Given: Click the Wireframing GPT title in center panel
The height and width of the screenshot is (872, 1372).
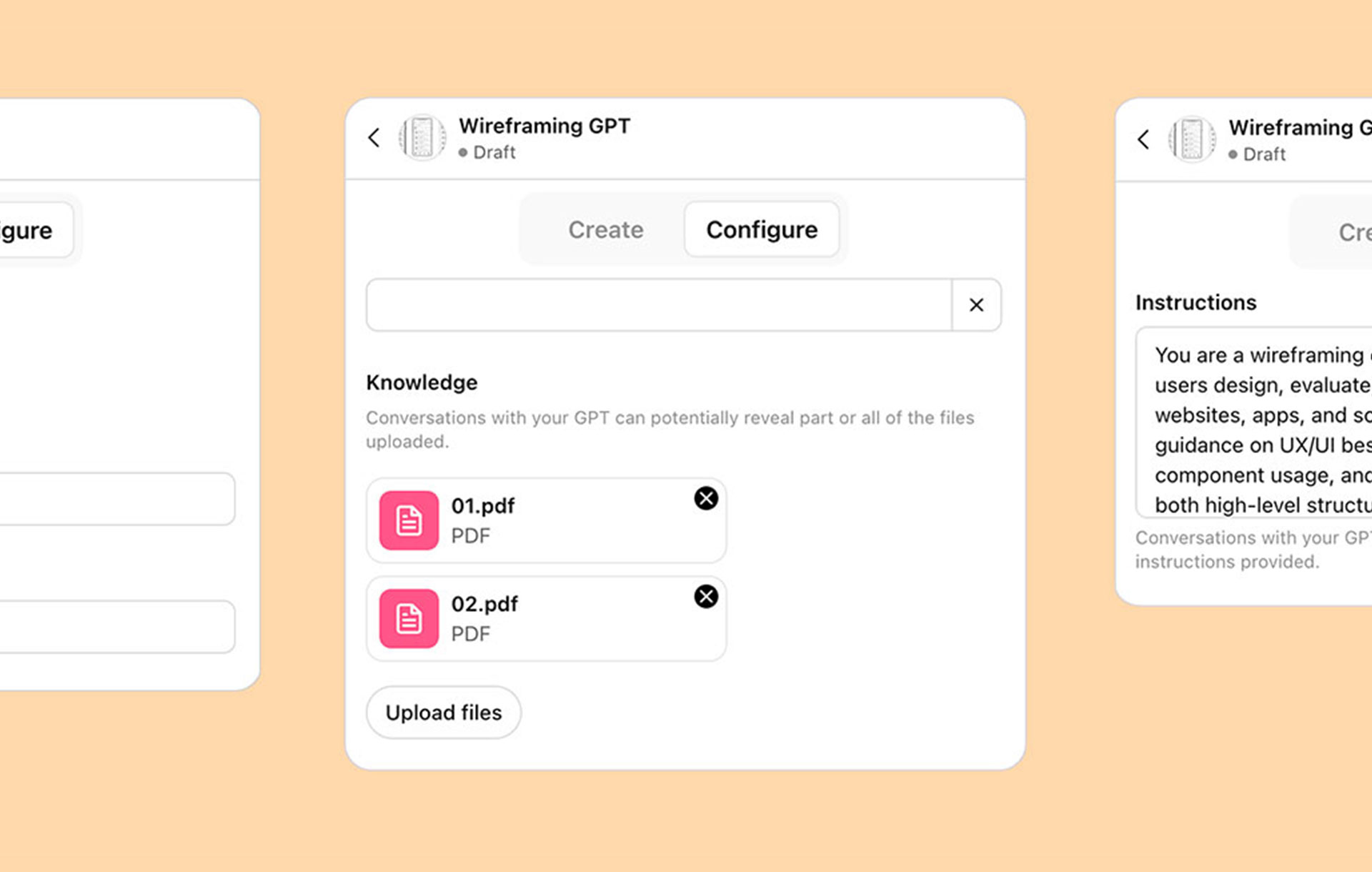Looking at the screenshot, I should (x=545, y=126).
